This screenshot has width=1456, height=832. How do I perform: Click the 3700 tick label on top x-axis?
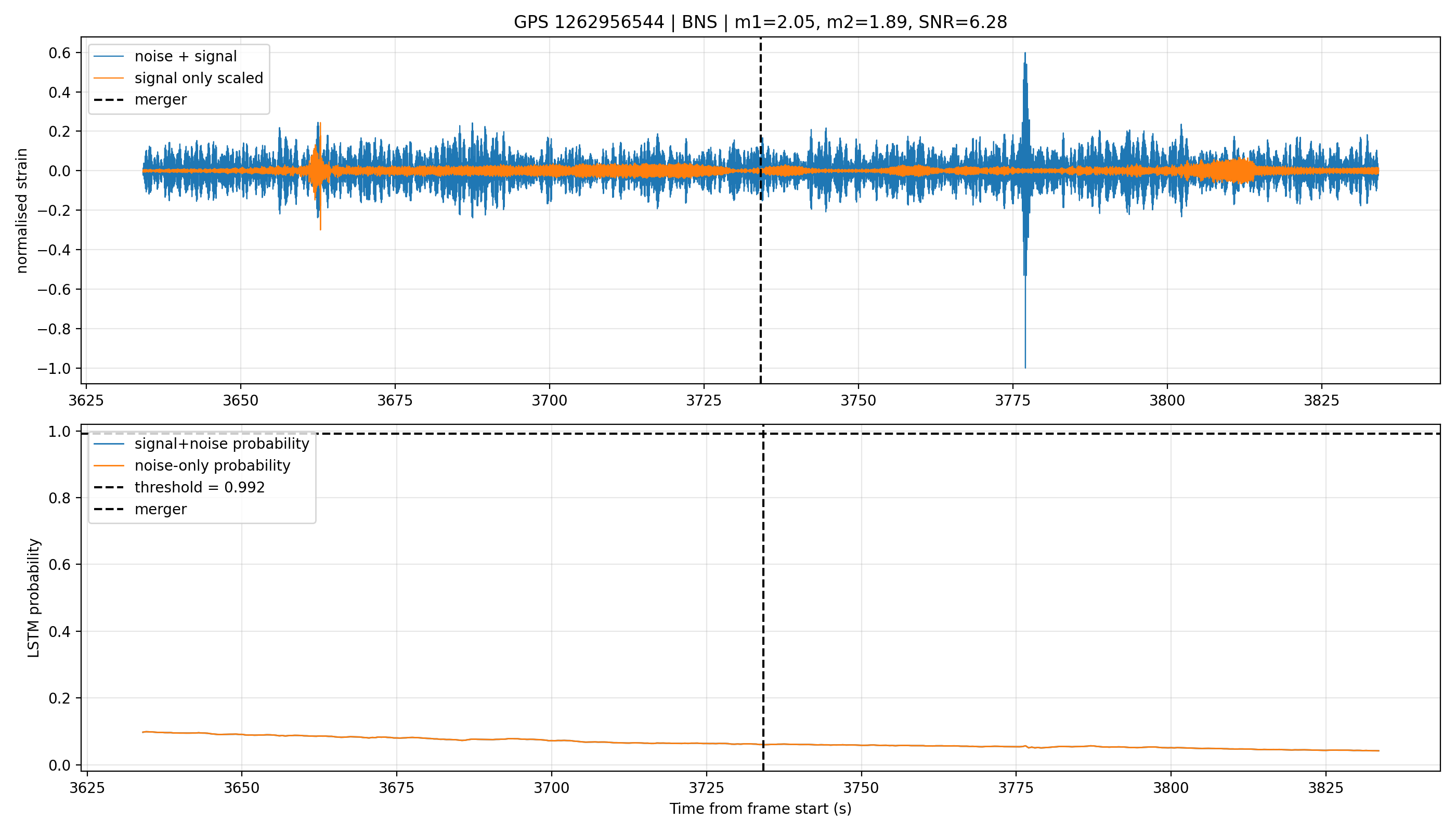(549, 400)
